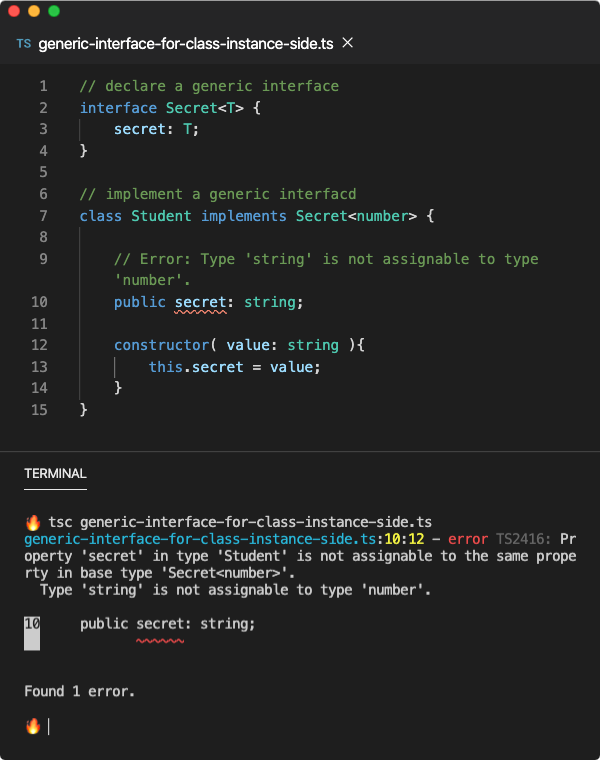Viewport: 600px width, 760px height.
Task: Select the generic-interface-for-class-instance-side.ts editor tab
Action: coord(186,44)
